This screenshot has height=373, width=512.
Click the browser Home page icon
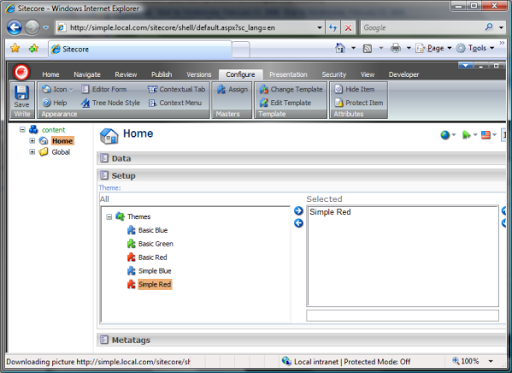point(340,48)
